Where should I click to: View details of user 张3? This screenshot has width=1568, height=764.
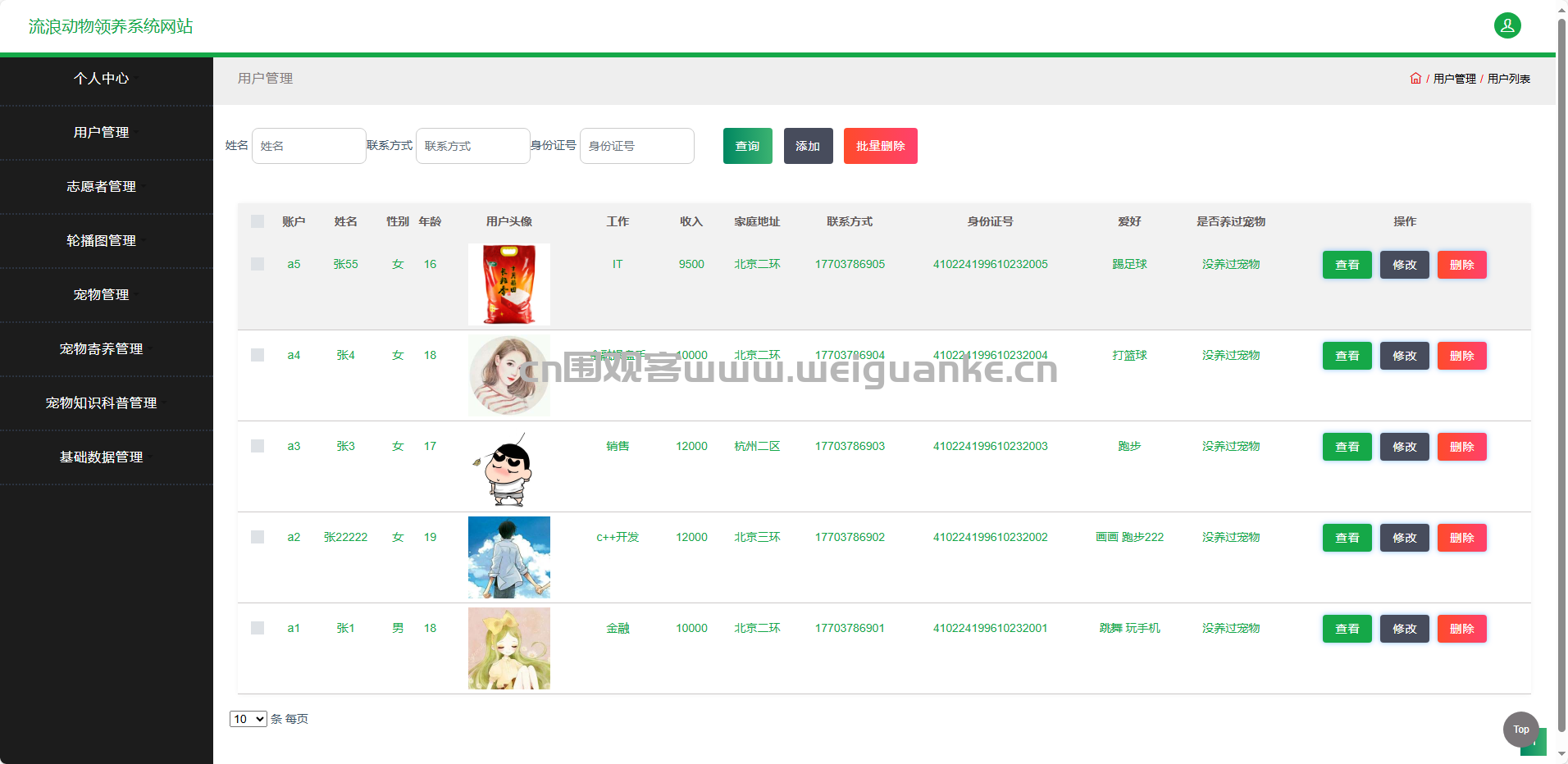click(1347, 447)
